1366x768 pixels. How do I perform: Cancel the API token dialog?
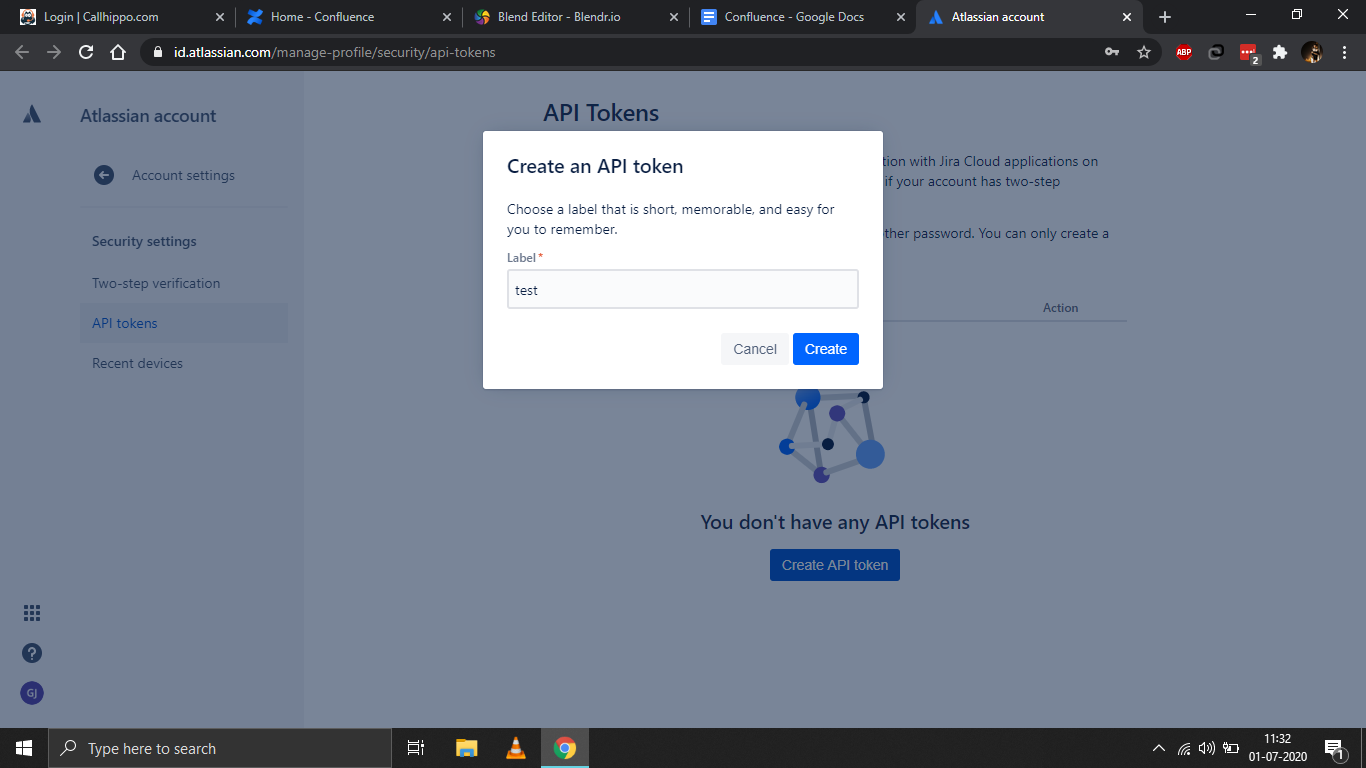click(755, 349)
